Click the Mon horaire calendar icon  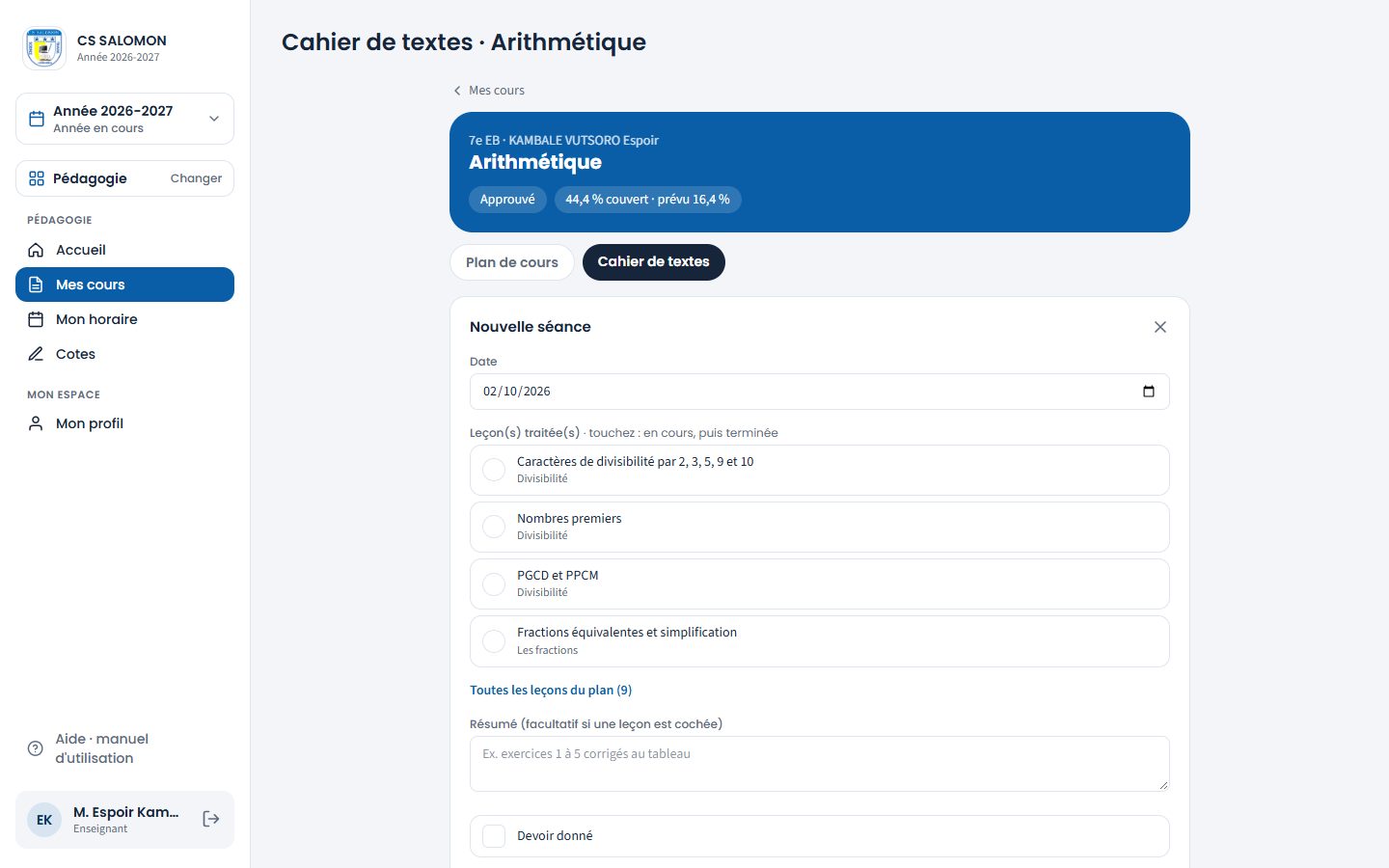[x=36, y=319]
